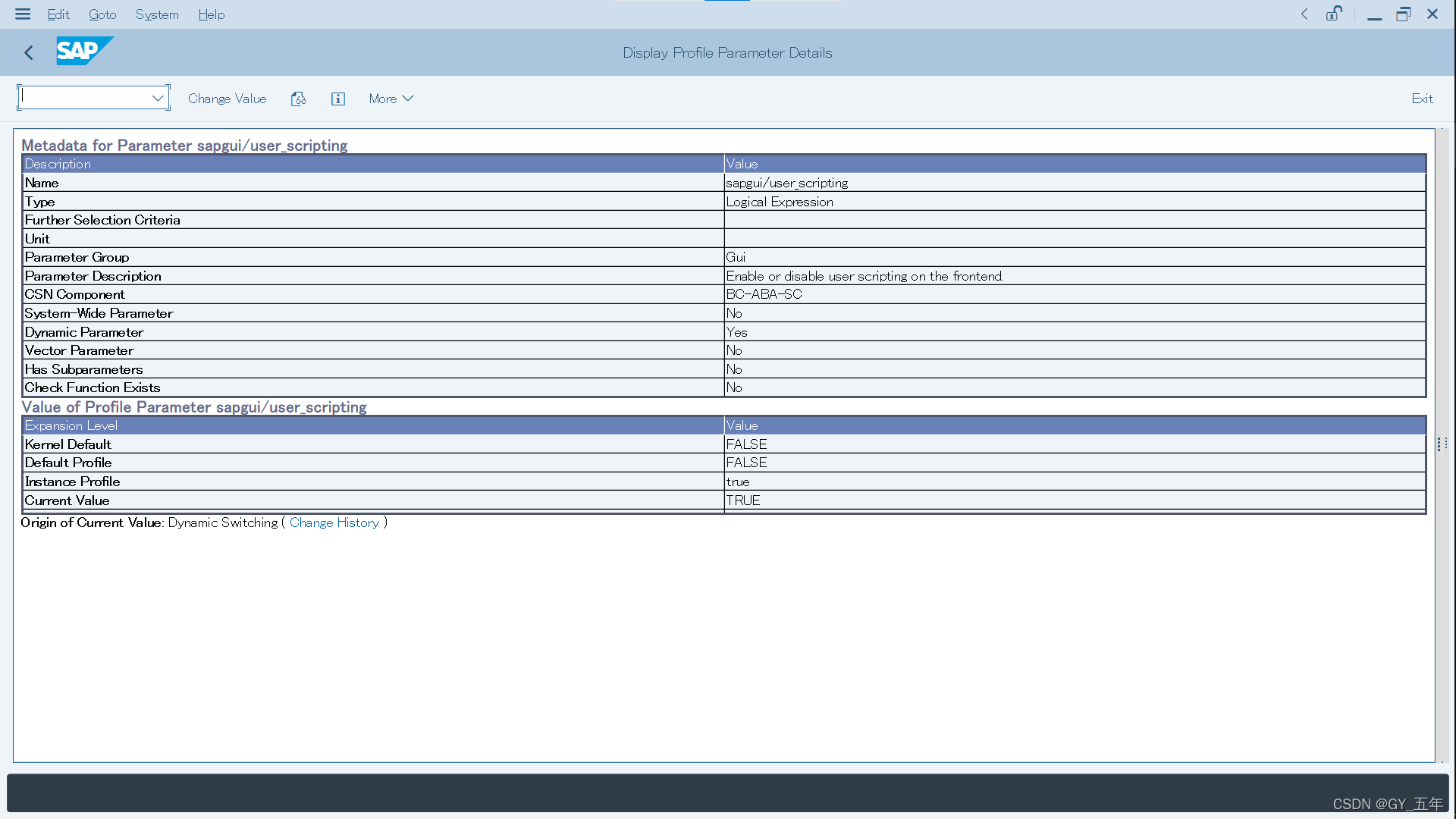The image size is (1456, 819).
Task: Open the Help menu
Action: click(211, 14)
